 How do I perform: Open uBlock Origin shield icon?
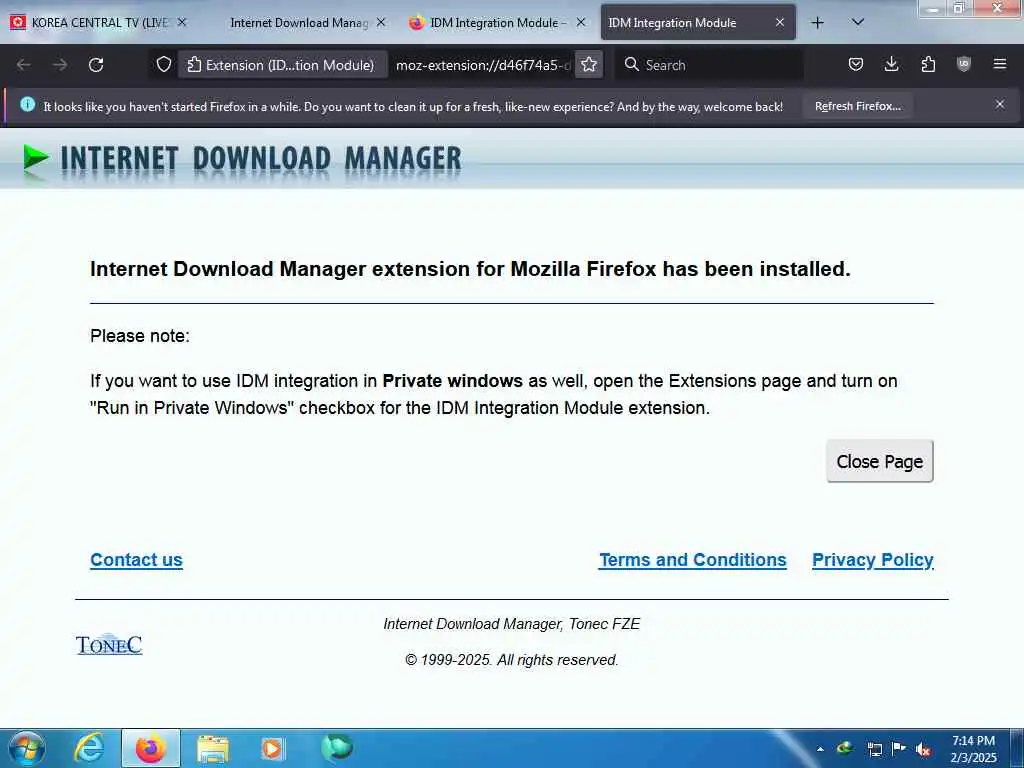964,65
